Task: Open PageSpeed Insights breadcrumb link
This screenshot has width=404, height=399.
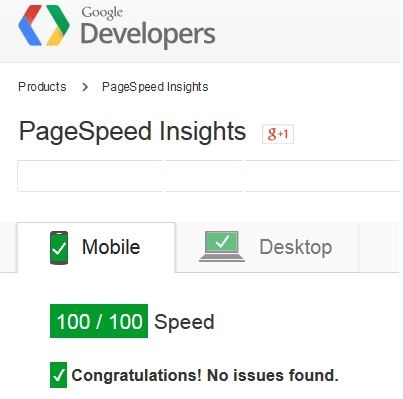Action: pos(155,87)
